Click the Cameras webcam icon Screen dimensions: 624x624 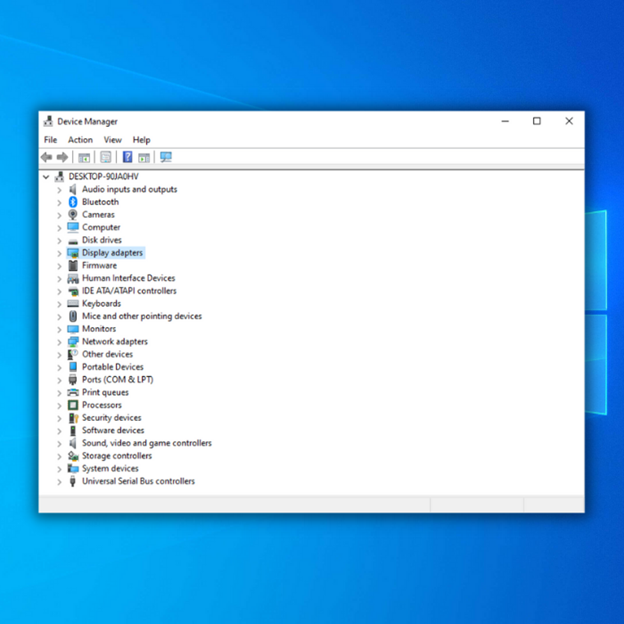tap(73, 214)
